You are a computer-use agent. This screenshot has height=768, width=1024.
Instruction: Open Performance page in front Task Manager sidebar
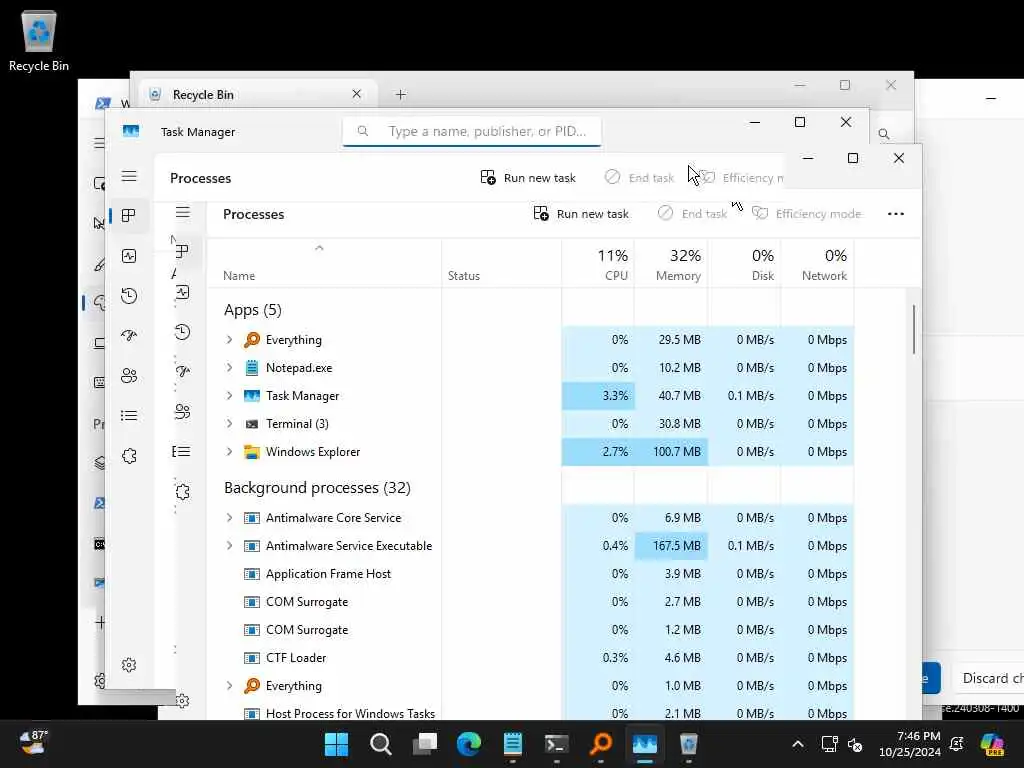tap(182, 292)
